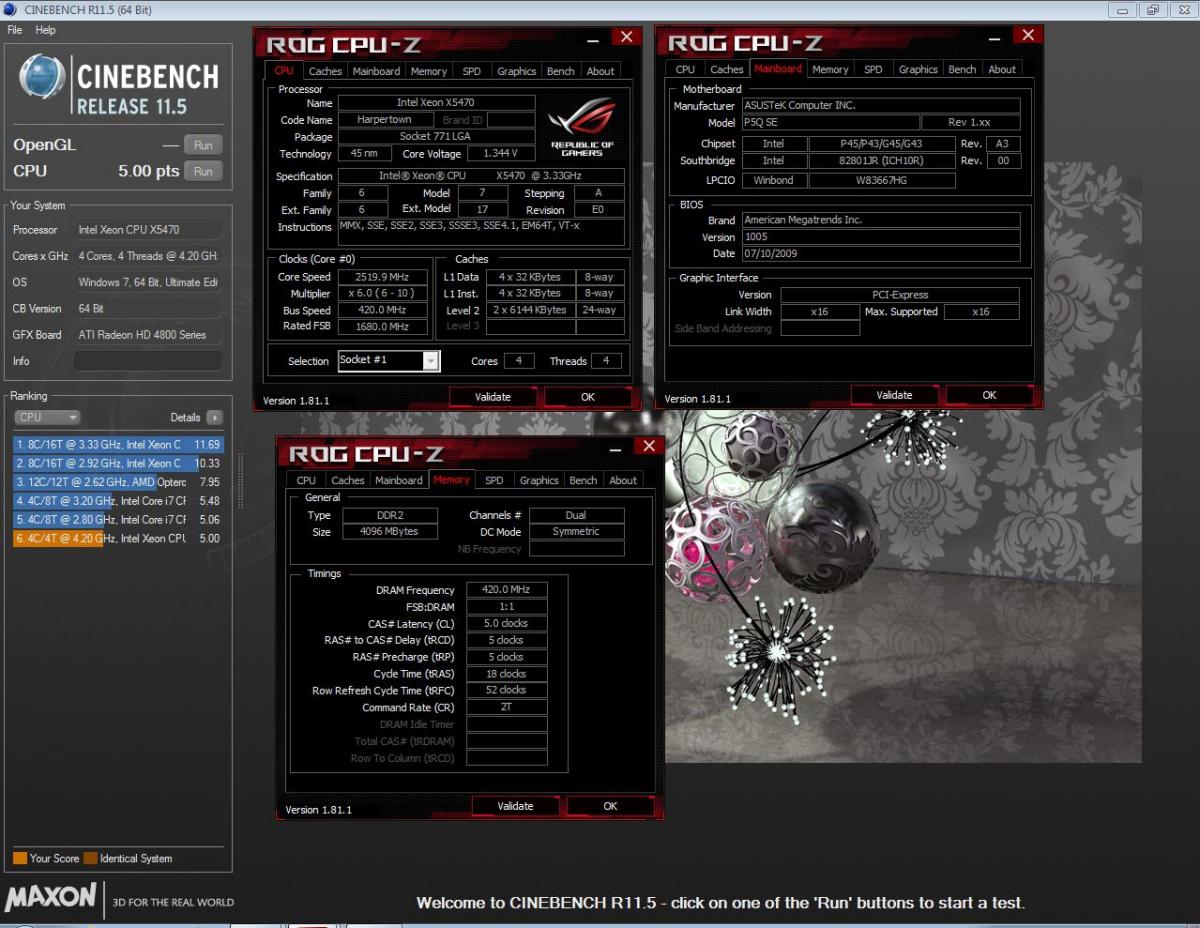Click the Cinebench title bar app icon
Screen dimensions: 1200x928
9,10
